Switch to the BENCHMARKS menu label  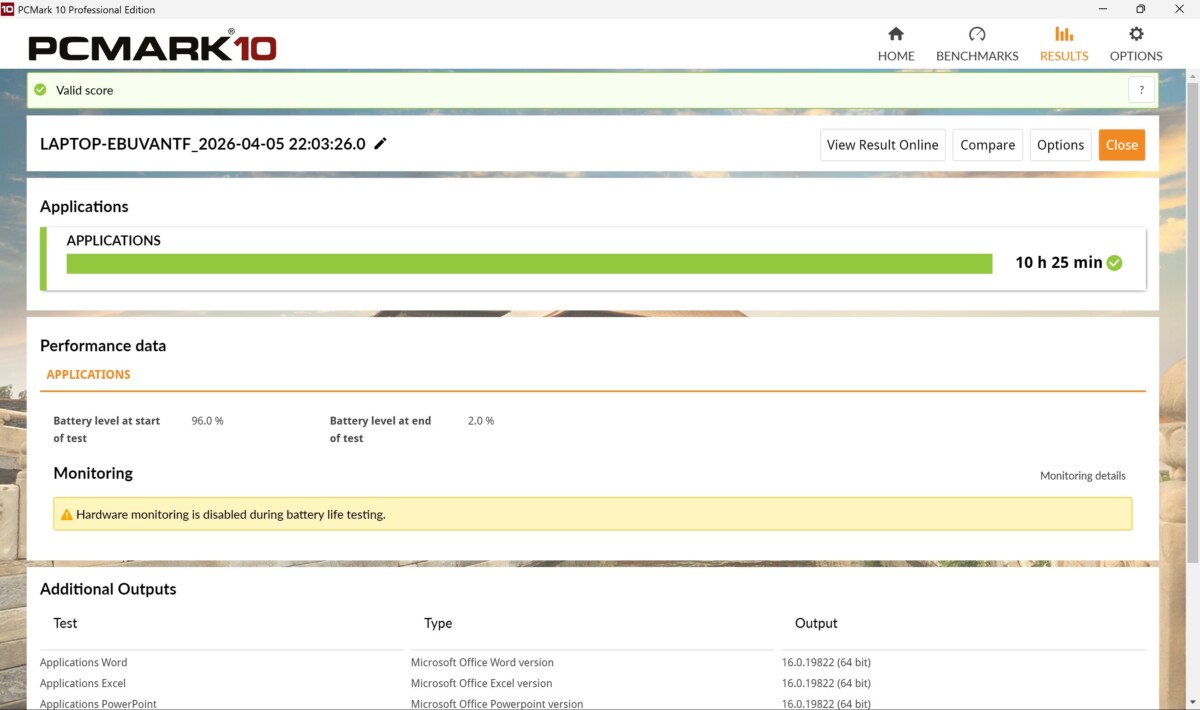coord(977,56)
